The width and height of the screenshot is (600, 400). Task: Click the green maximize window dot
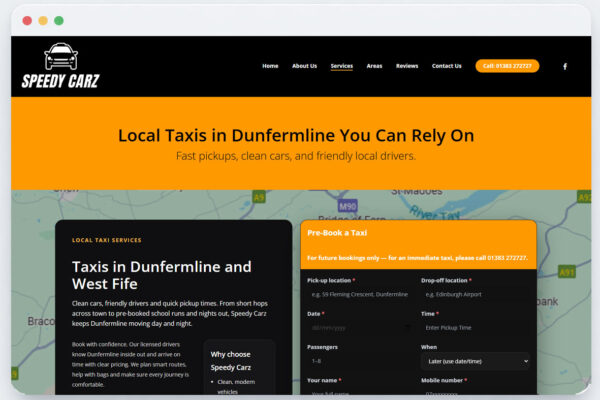pos(59,20)
